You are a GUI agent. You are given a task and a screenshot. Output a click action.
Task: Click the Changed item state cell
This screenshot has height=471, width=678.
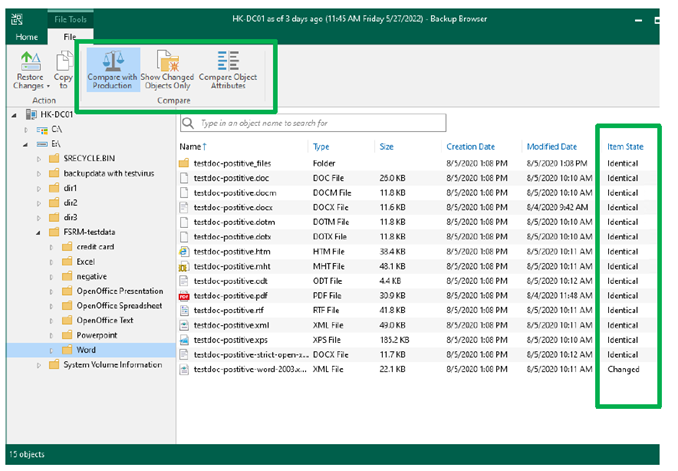pos(623,370)
